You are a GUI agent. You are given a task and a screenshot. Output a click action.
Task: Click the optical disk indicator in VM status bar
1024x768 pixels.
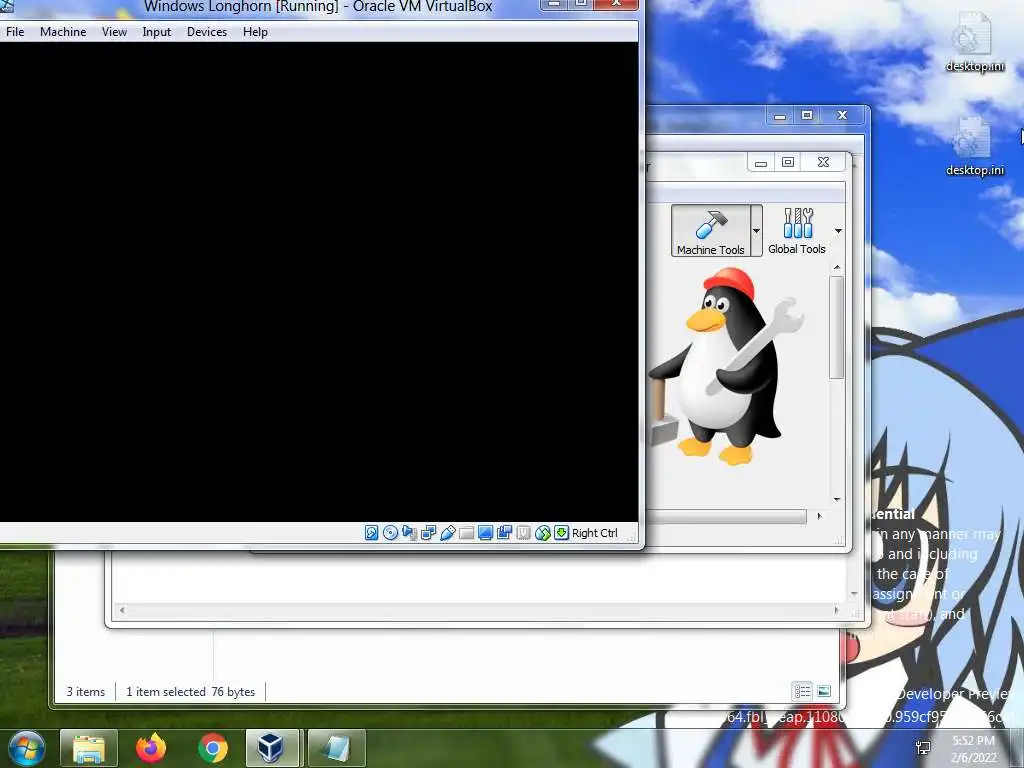tap(391, 533)
